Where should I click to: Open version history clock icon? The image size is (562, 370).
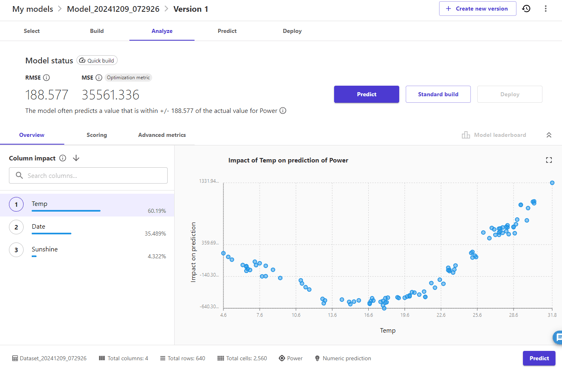click(x=526, y=9)
